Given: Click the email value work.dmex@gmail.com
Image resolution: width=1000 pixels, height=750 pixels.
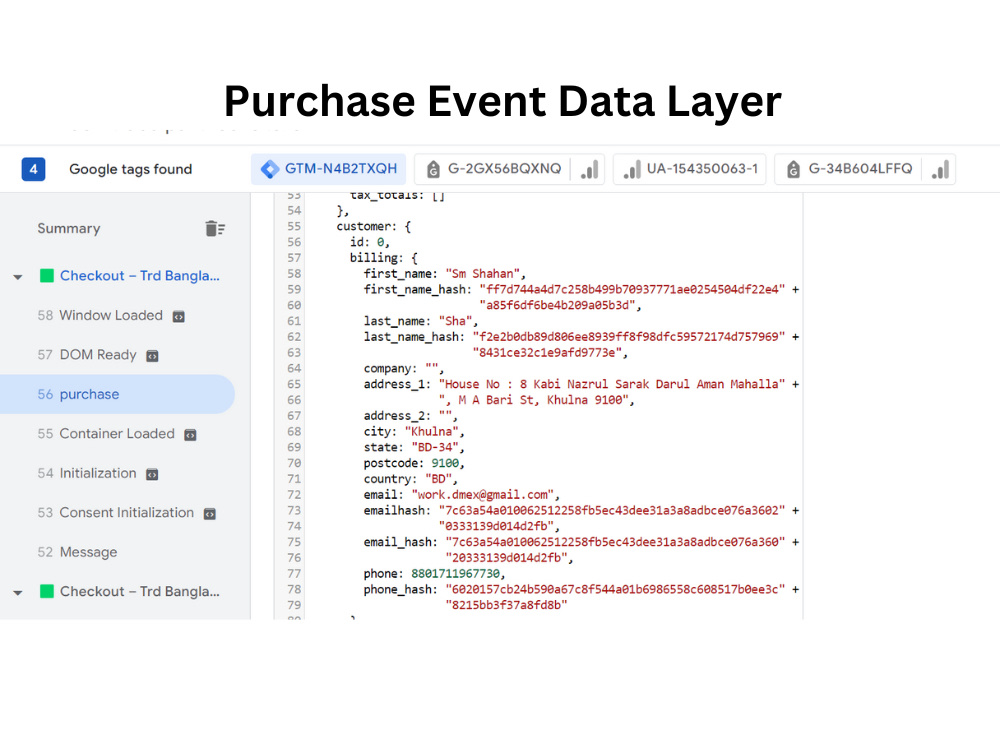Looking at the screenshot, I should point(483,494).
